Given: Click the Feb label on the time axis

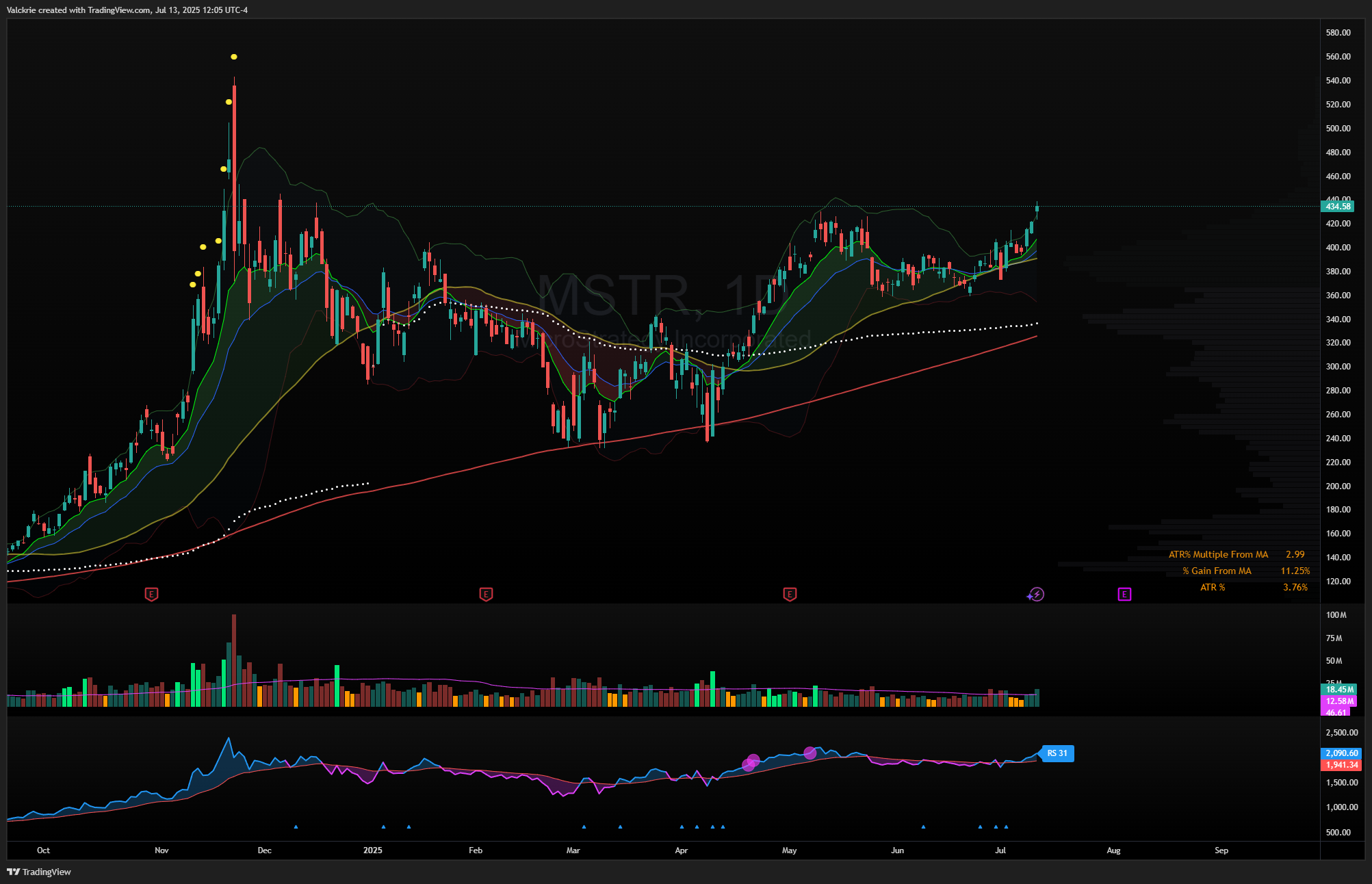Looking at the screenshot, I should coord(475,850).
